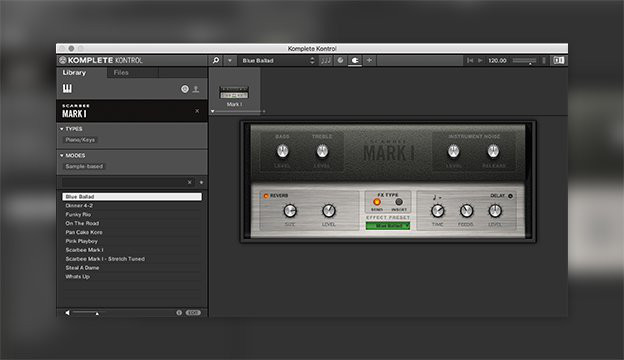Click the play transport button
The height and width of the screenshot is (360, 624).
point(480,60)
